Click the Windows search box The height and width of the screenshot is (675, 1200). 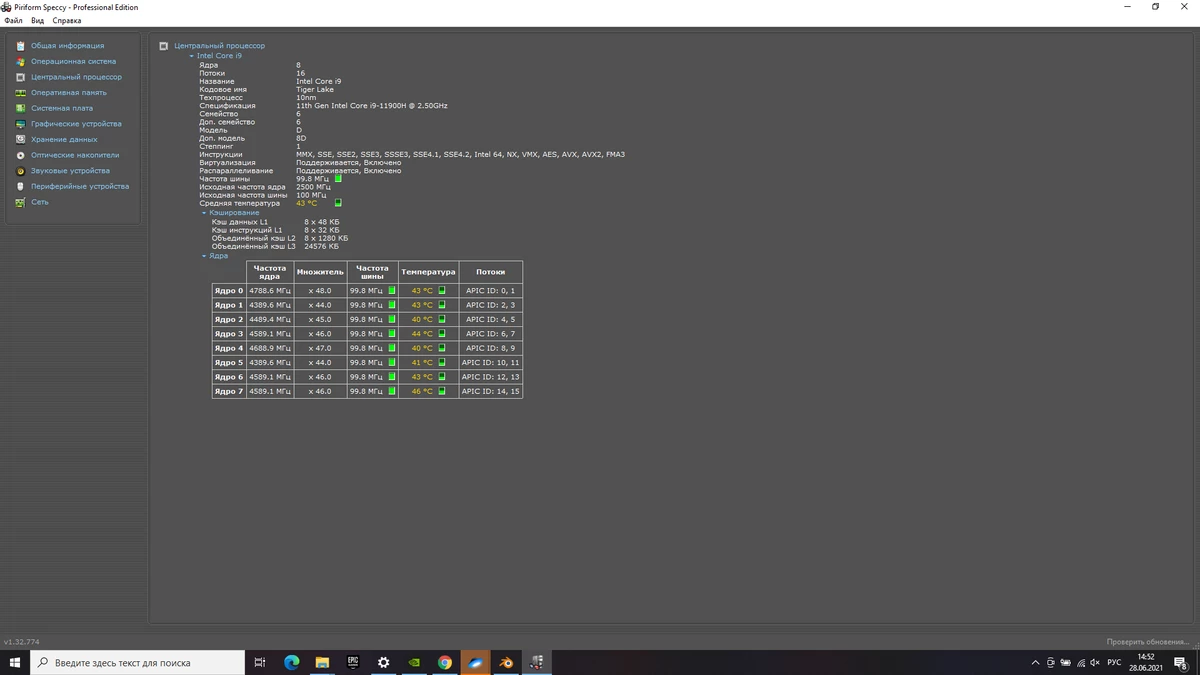(x=137, y=662)
